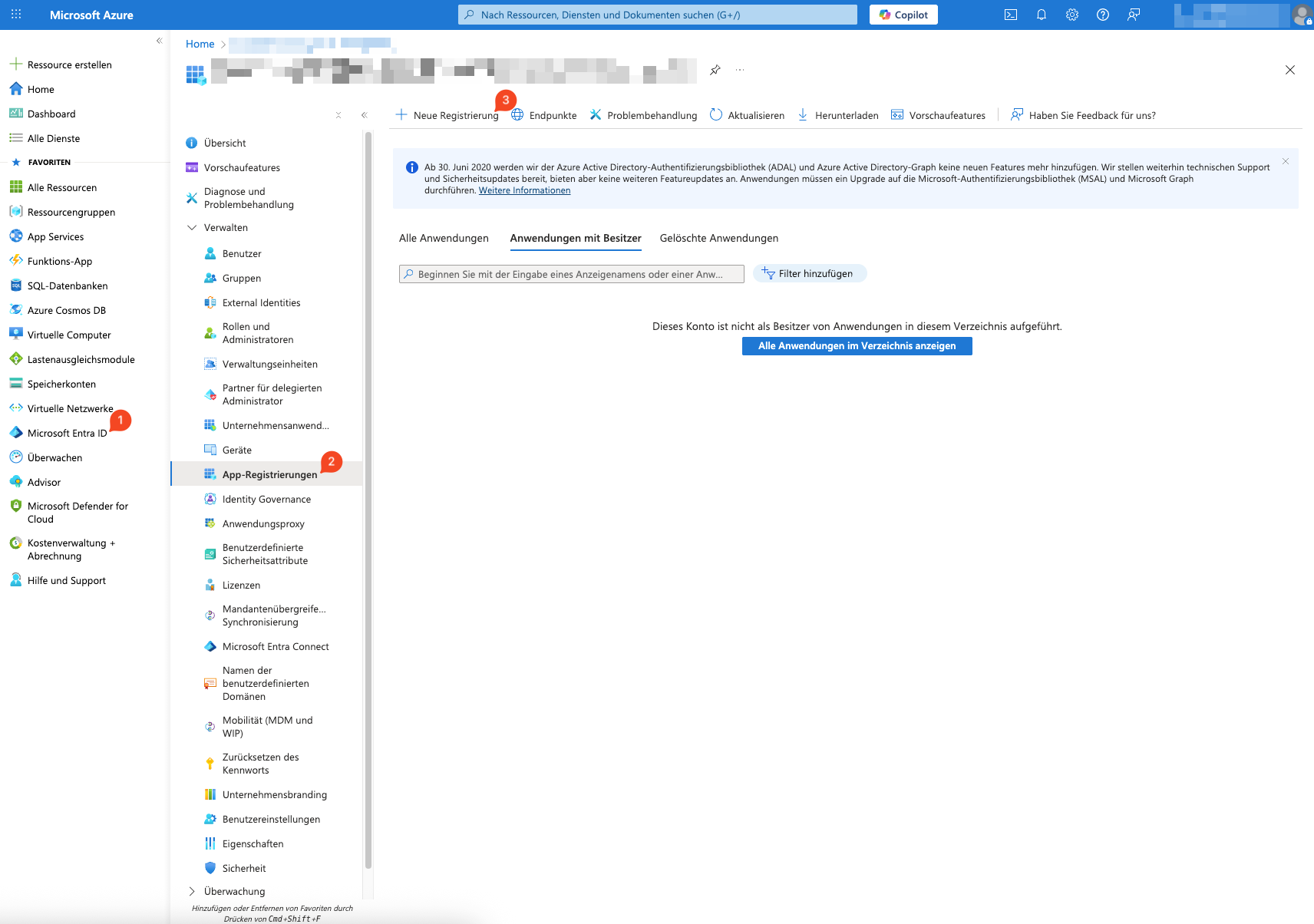Click Alle Anwendungen im Verzeichnis anzeigen
The image size is (1314, 924).
coord(856,346)
